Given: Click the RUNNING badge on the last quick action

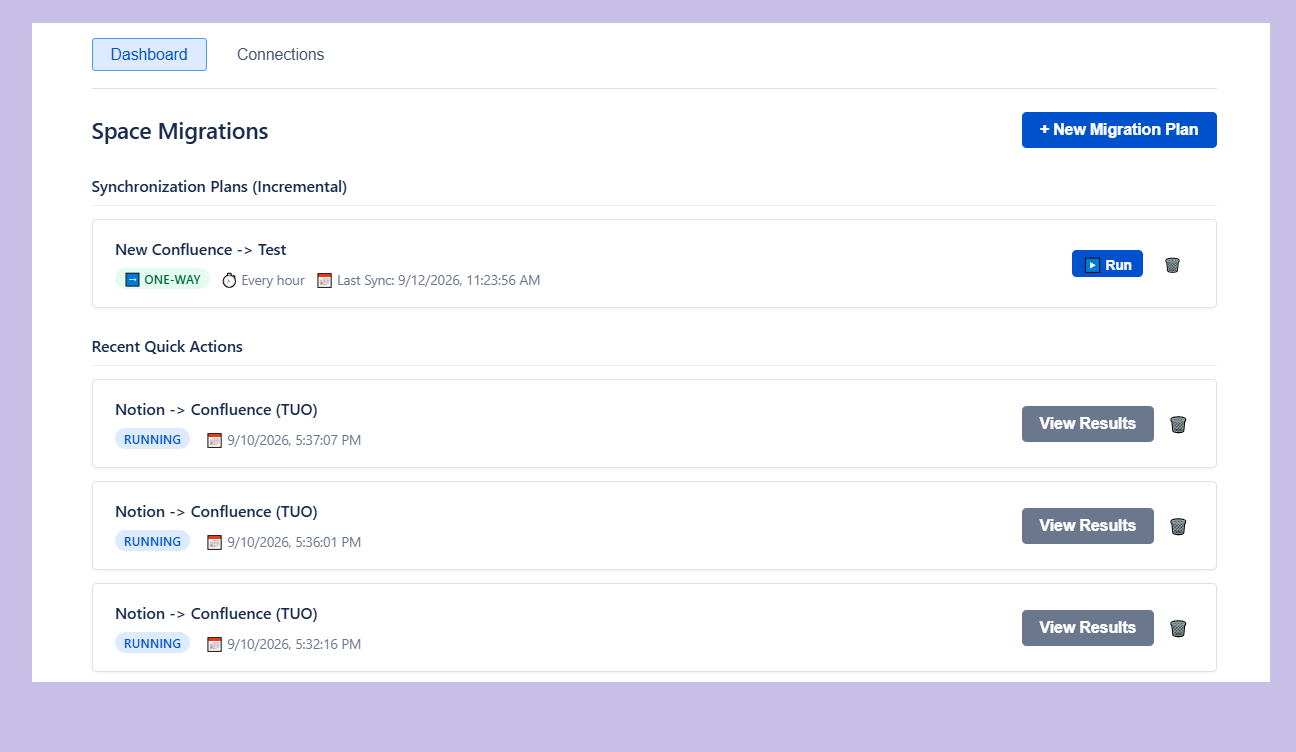Looking at the screenshot, I should click(152, 643).
